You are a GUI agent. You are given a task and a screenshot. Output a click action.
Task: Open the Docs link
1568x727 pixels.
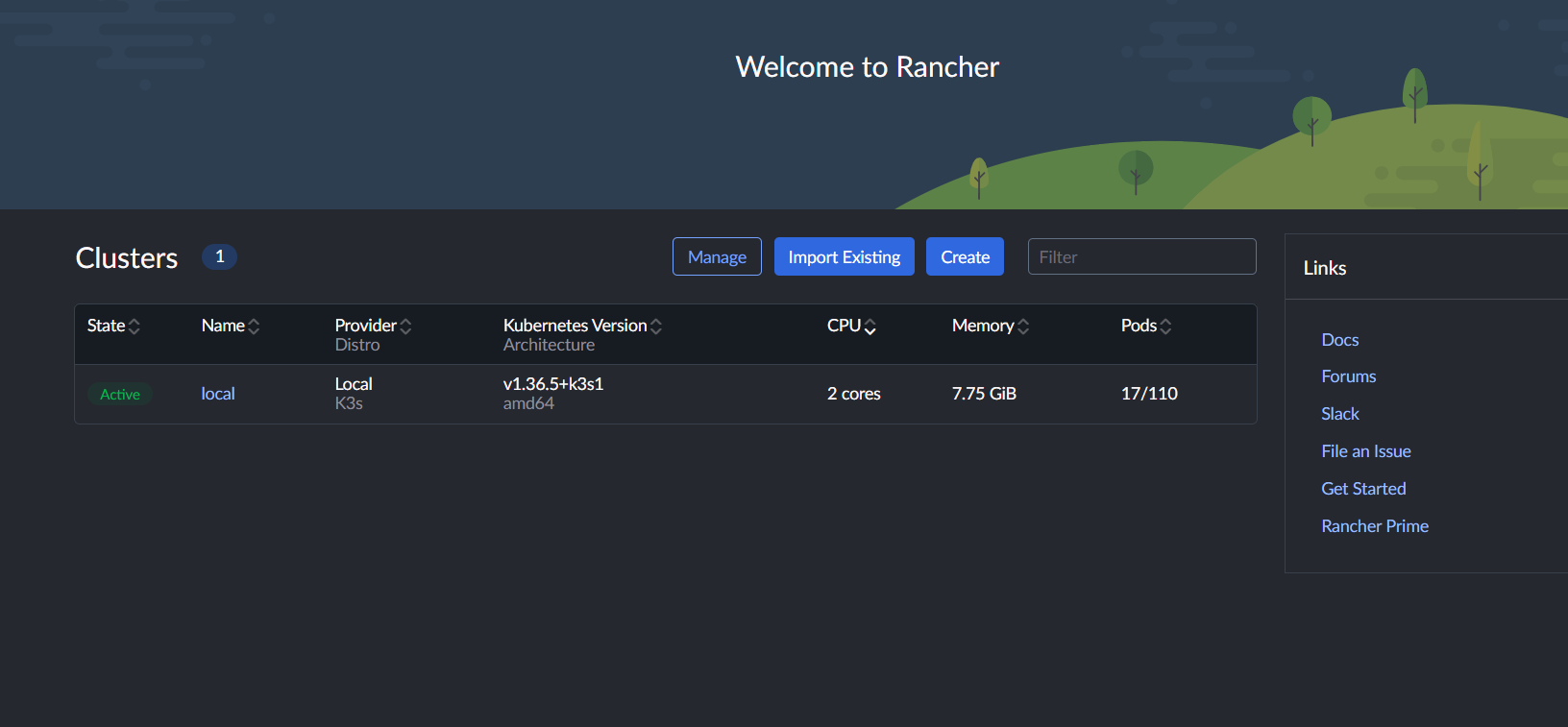(1340, 340)
